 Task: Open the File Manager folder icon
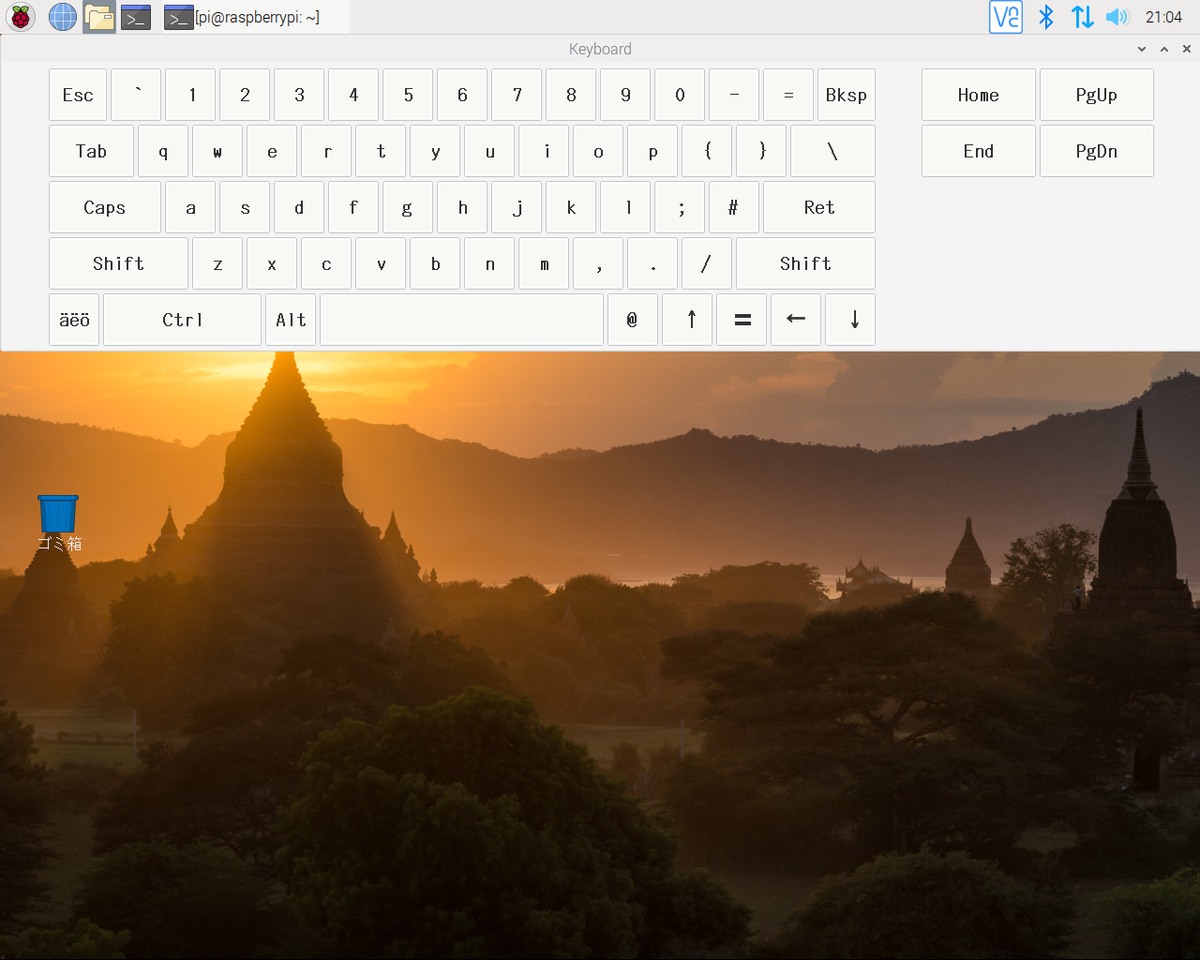click(x=98, y=16)
